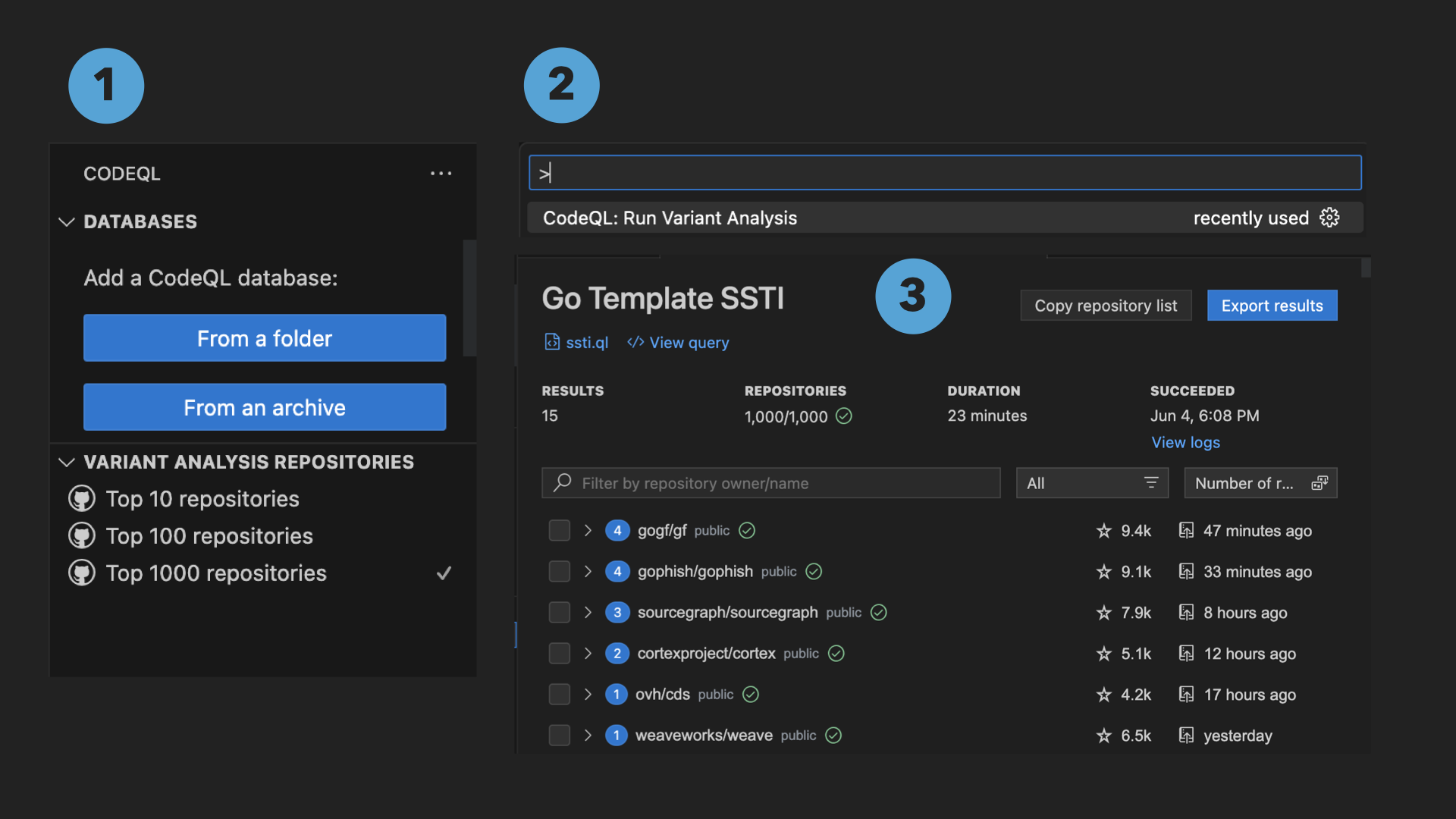Viewport: 1456px width, 819px height.
Task: Check the gophish/gophish repository checkbox
Action: click(559, 571)
